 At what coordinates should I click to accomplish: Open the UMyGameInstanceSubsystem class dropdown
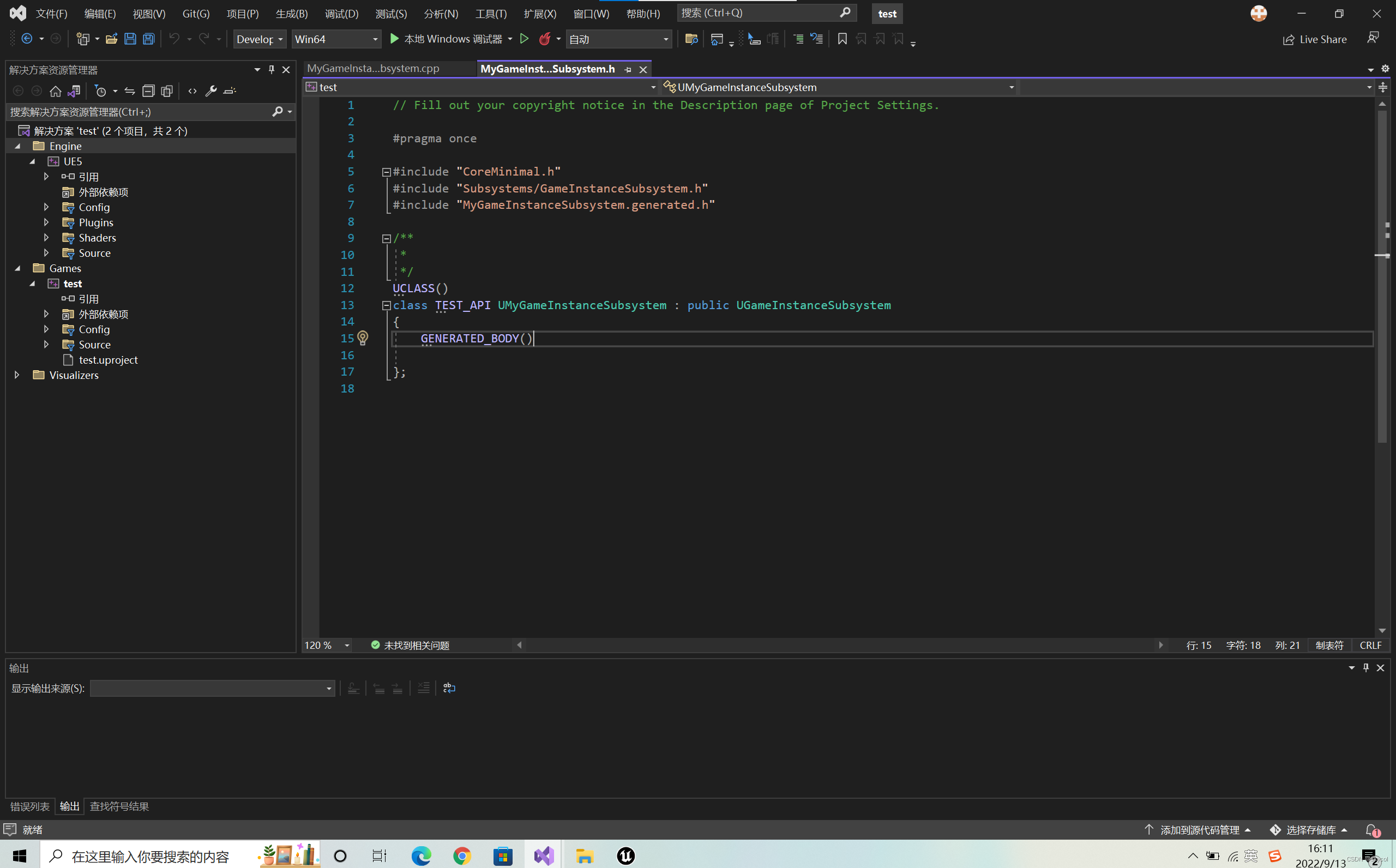click(839, 87)
